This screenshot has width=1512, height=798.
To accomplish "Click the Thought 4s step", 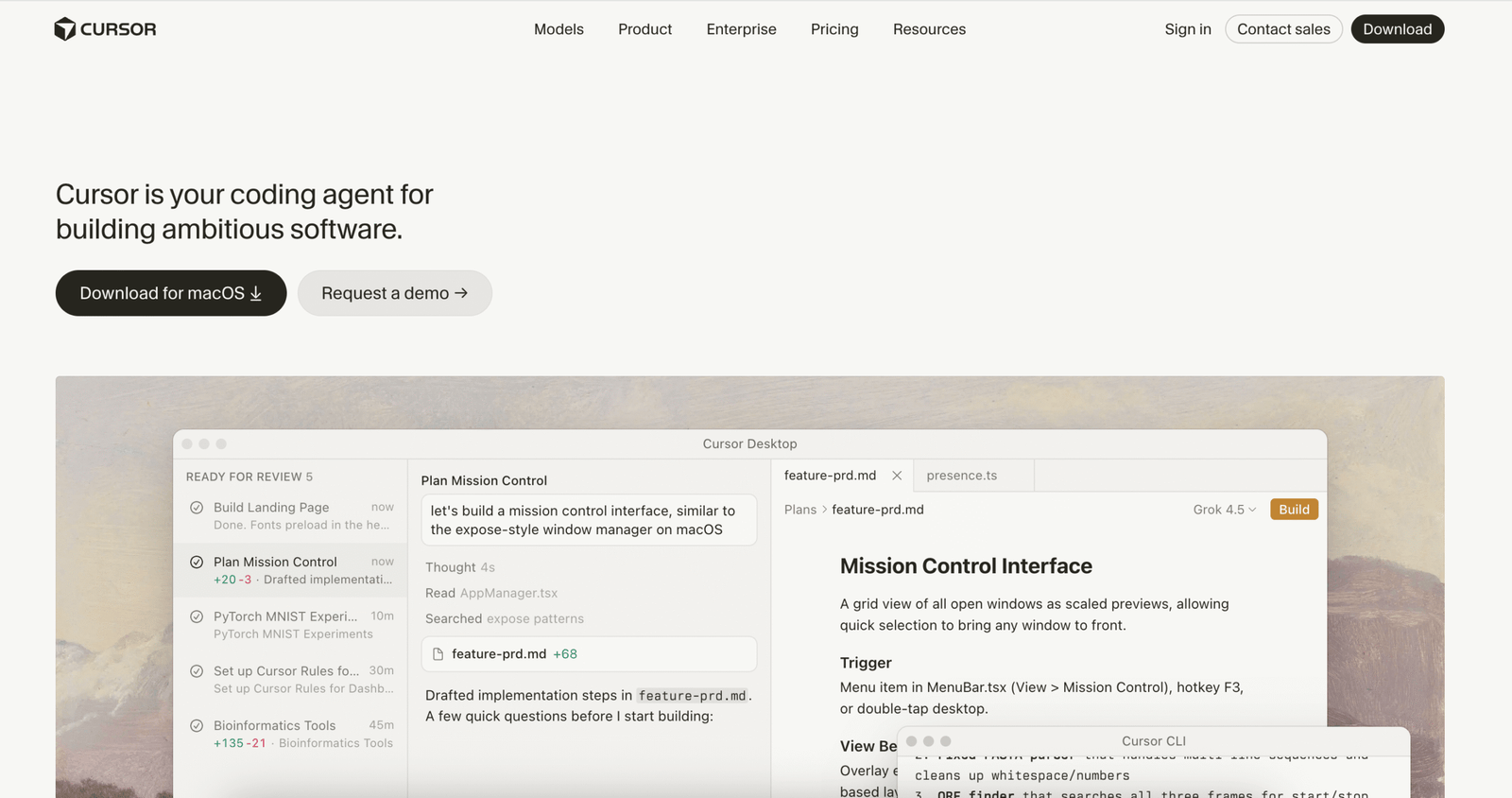I will point(460,567).
